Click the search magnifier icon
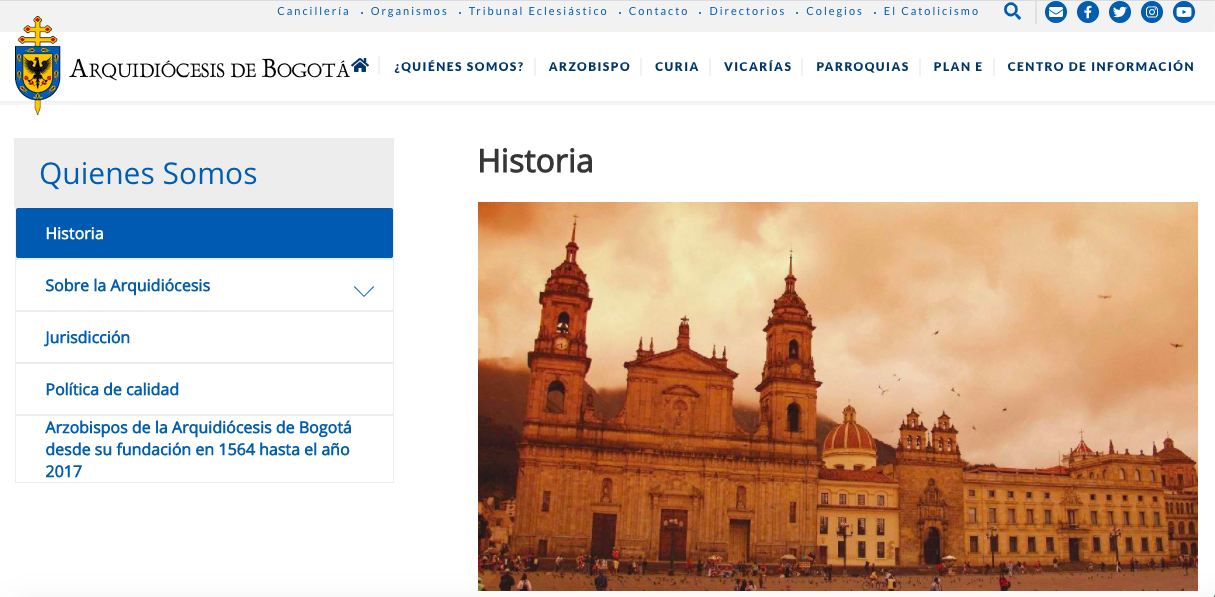The height and width of the screenshot is (597, 1215). (x=1012, y=12)
